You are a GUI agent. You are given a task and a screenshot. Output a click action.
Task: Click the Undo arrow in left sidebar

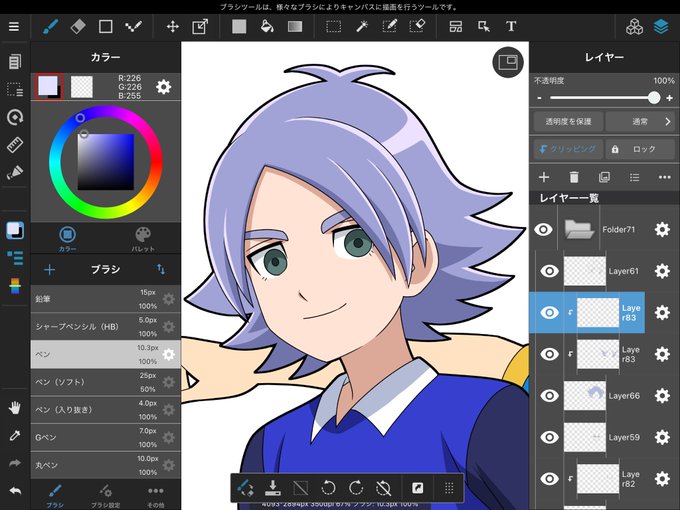[x=15, y=490]
